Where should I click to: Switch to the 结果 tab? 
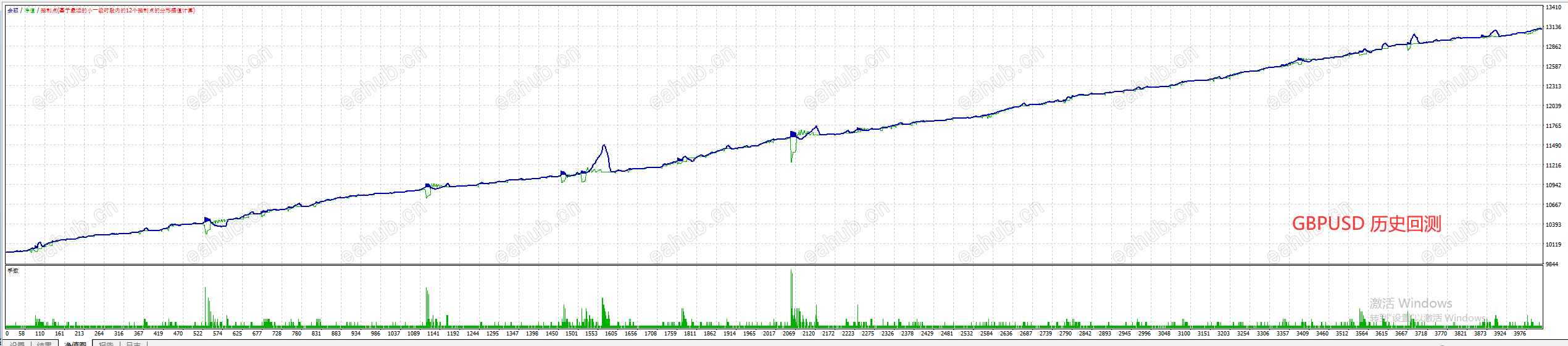[x=44, y=344]
